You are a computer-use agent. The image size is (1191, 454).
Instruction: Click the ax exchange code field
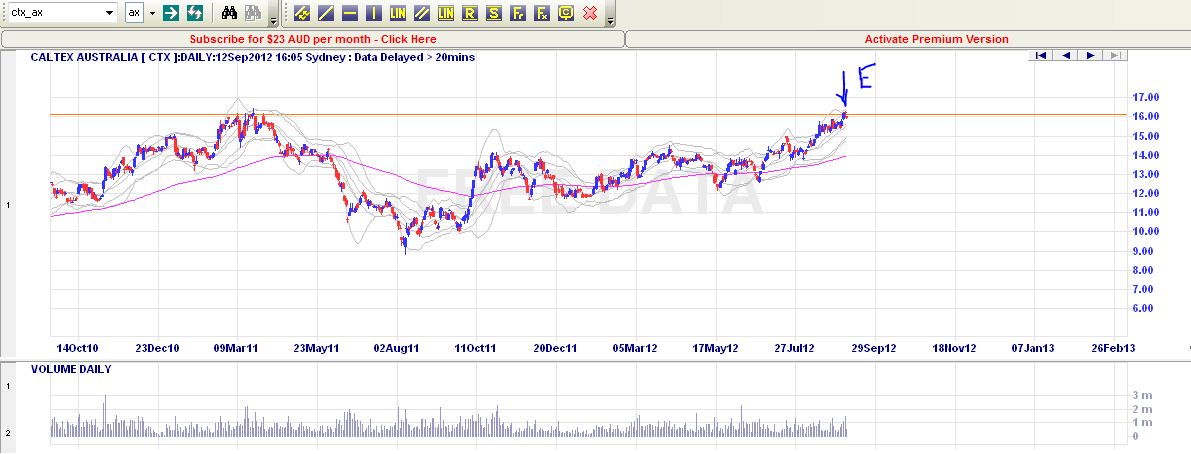(x=134, y=13)
